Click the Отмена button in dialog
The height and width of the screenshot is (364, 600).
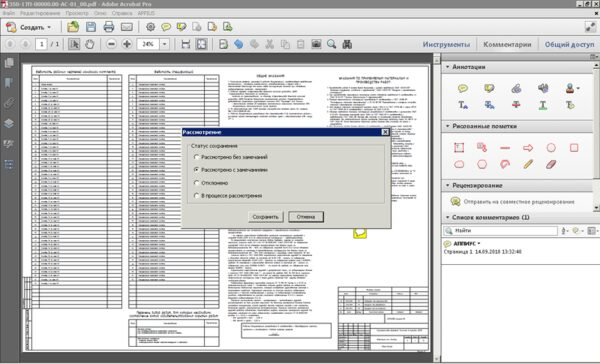(x=306, y=217)
